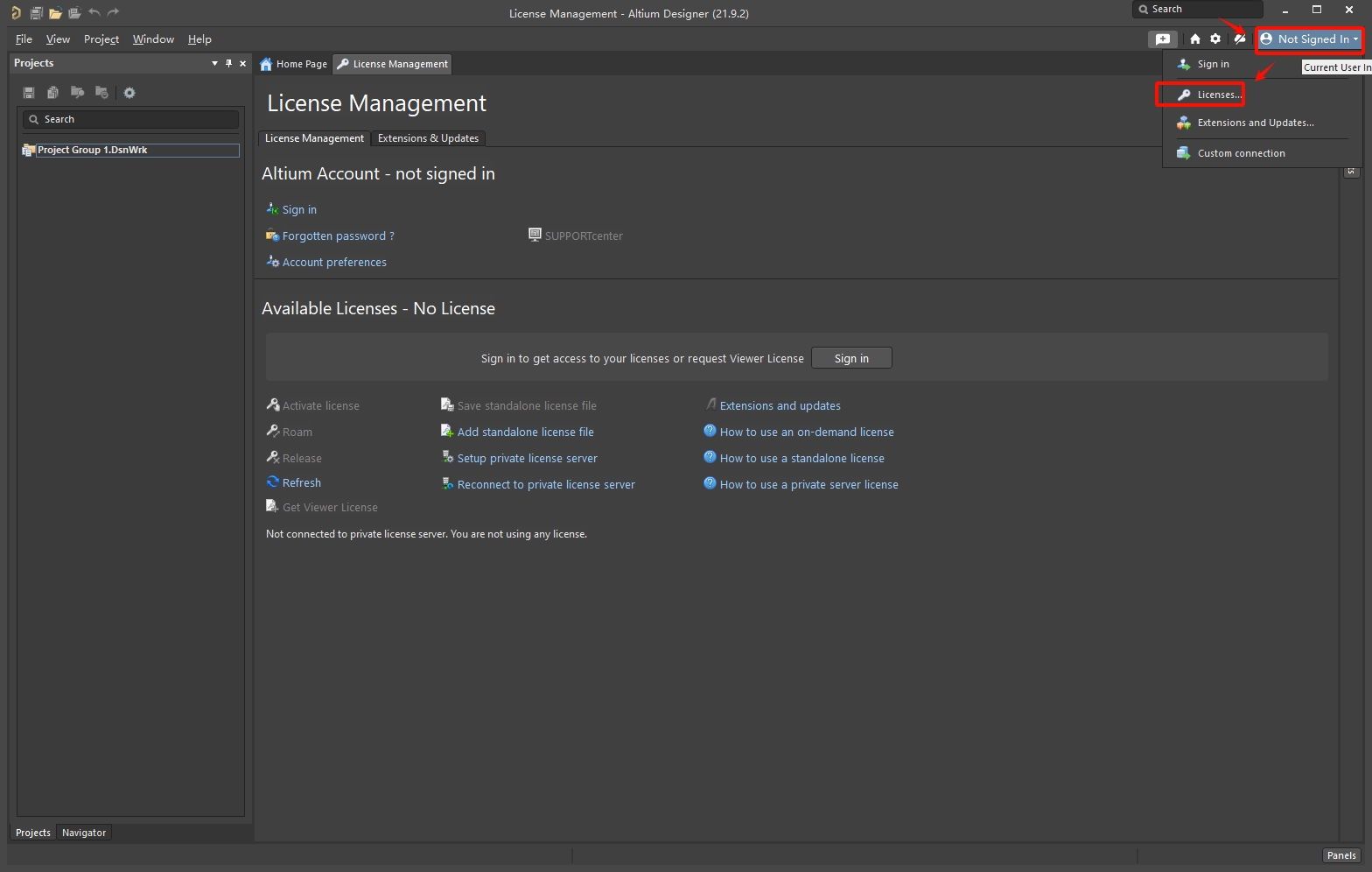Open the Panels button in status bar

point(1340,855)
